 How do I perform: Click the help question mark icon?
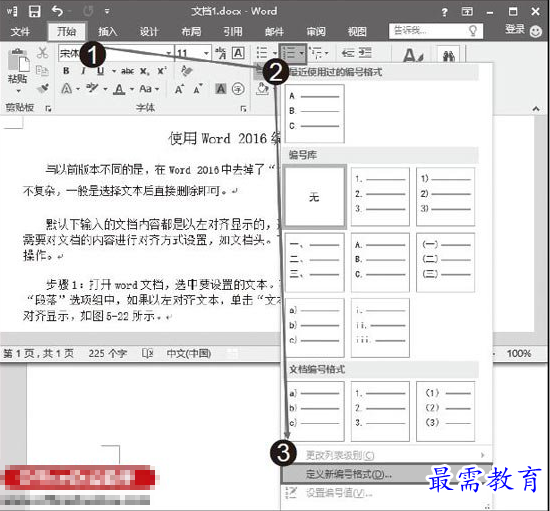click(444, 13)
